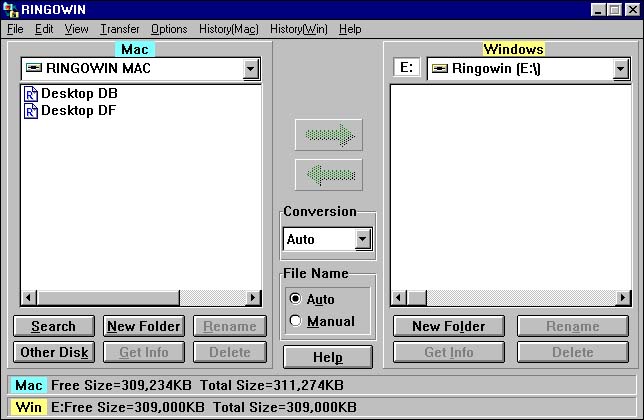Click the Other Disk button

[53, 352]
